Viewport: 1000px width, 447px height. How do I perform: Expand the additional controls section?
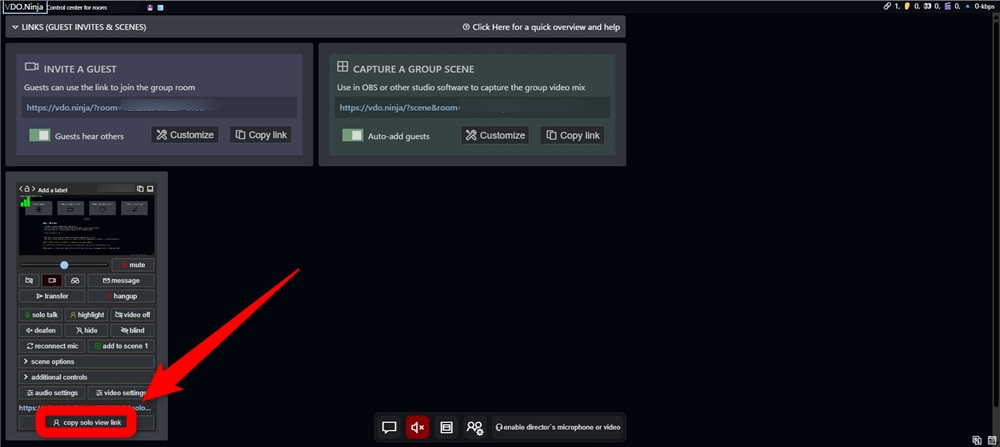pos(87,377)
